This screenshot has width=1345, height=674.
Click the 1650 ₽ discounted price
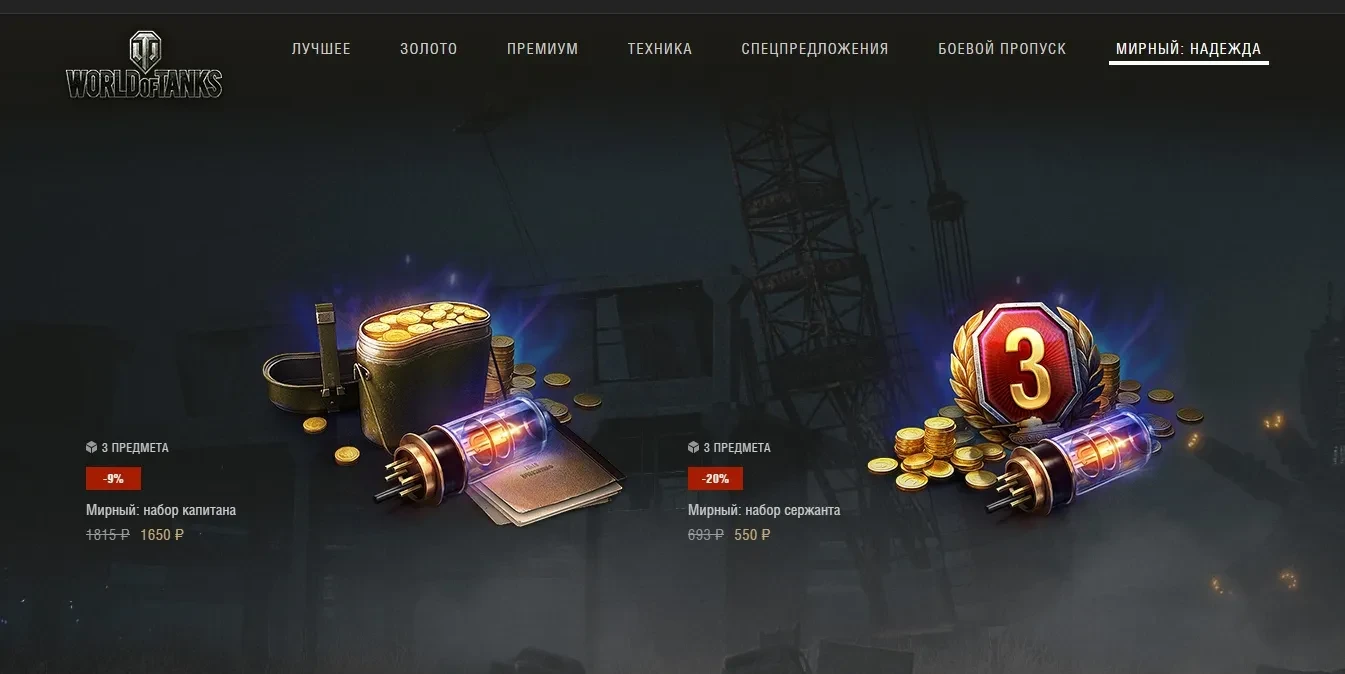[x=162, y=535]
